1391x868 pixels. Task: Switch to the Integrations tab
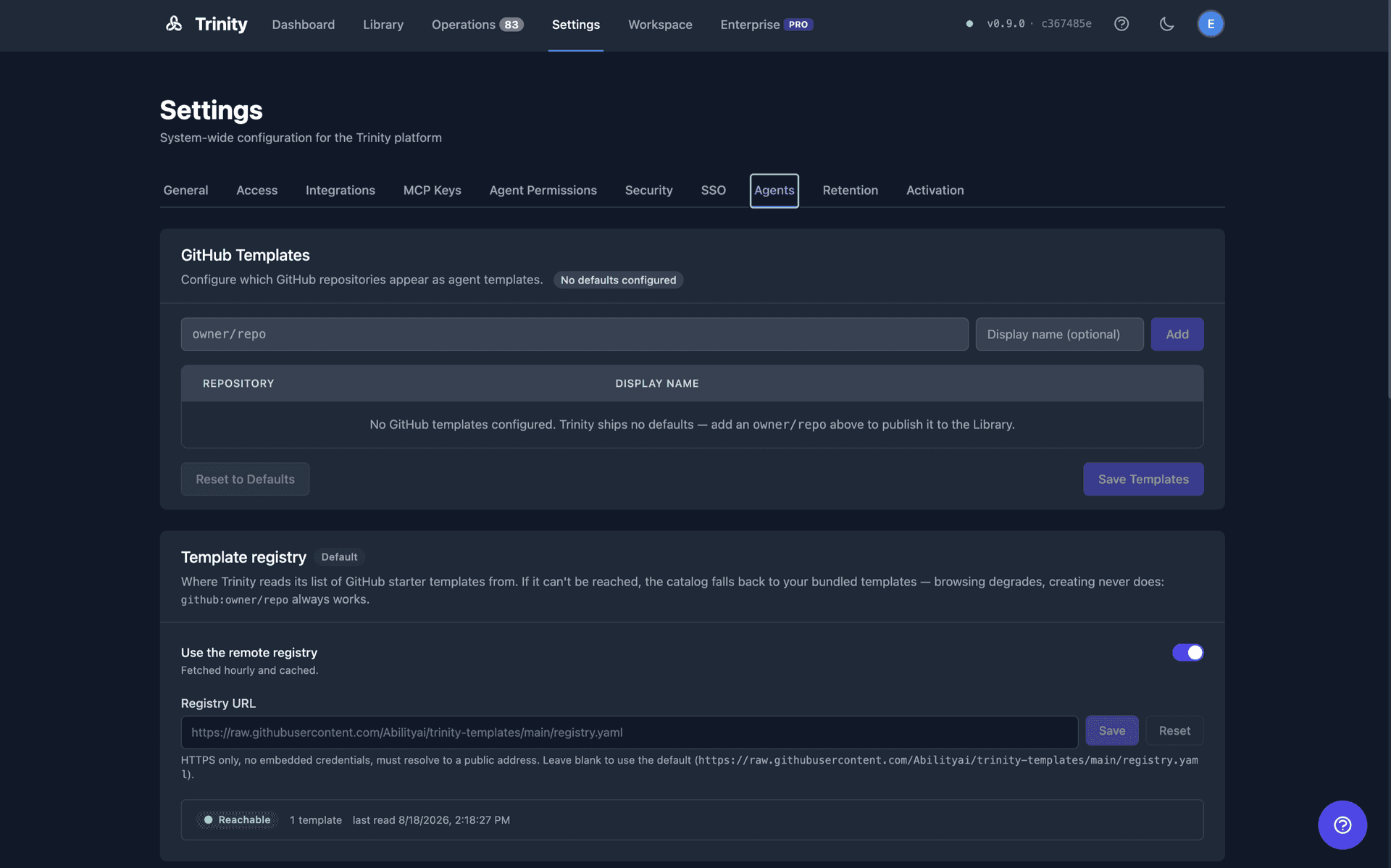[x=341, y=190]
